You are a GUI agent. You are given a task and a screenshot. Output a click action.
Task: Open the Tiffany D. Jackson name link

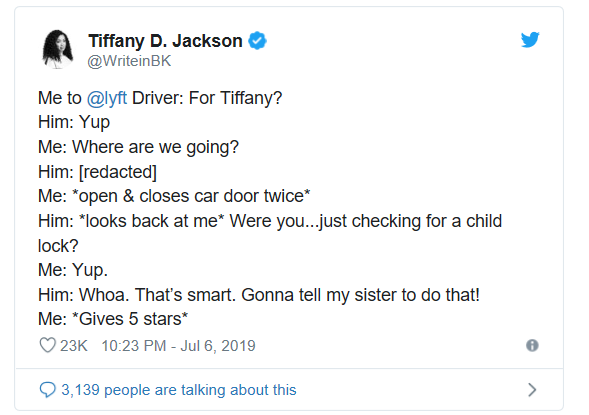(165, 41)
